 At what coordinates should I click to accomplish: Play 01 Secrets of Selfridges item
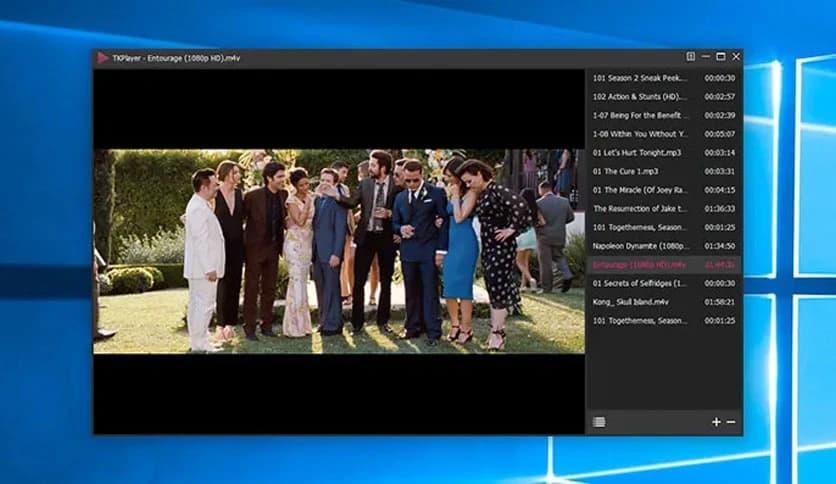[640, 283]
